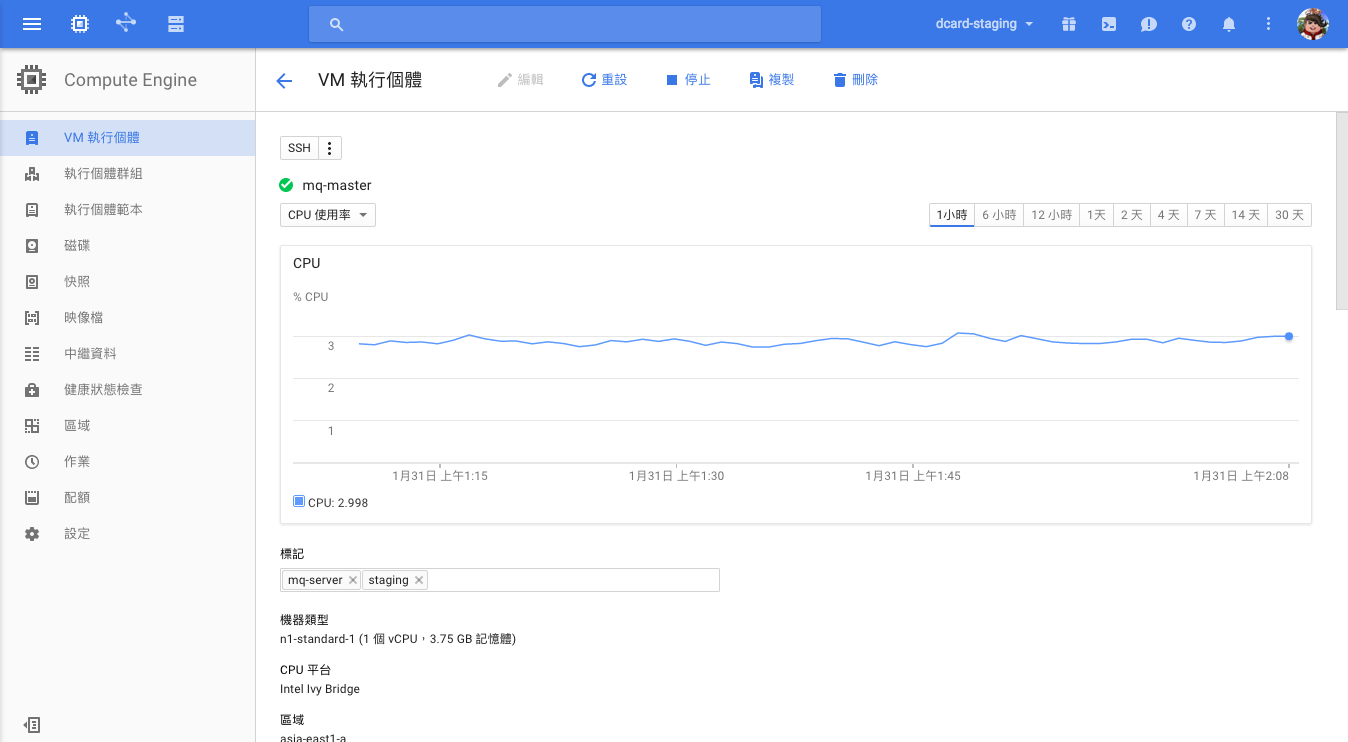Open the dcard-staging project selector

(x=985, y=24)
